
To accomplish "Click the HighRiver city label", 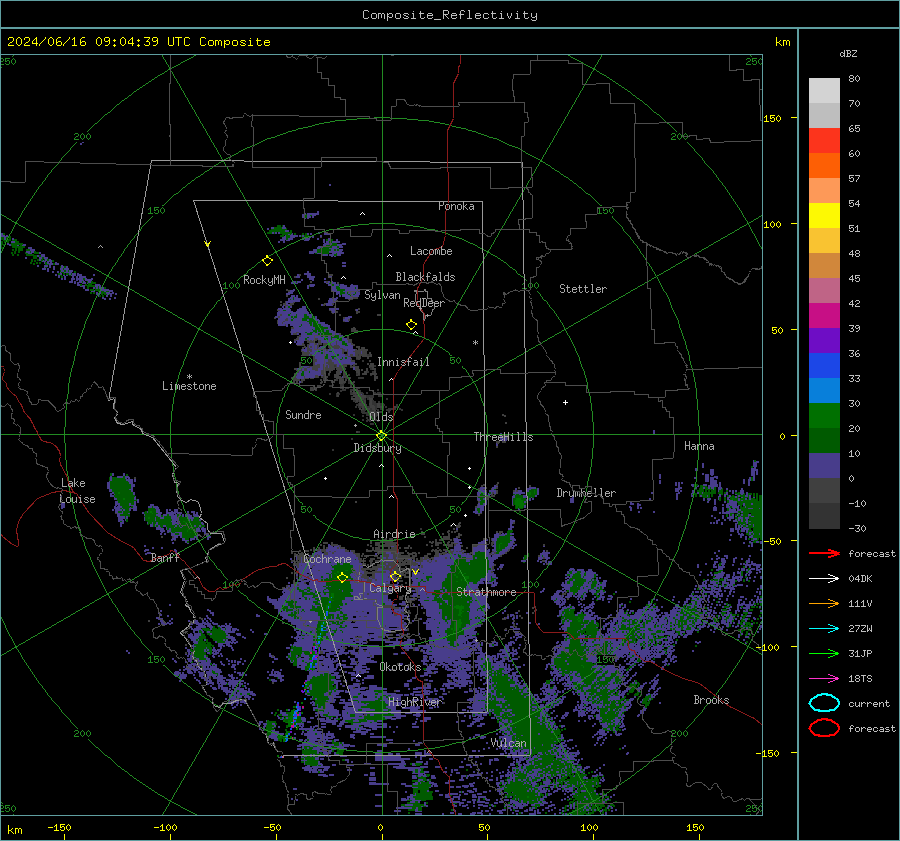I will coord(414,702).
